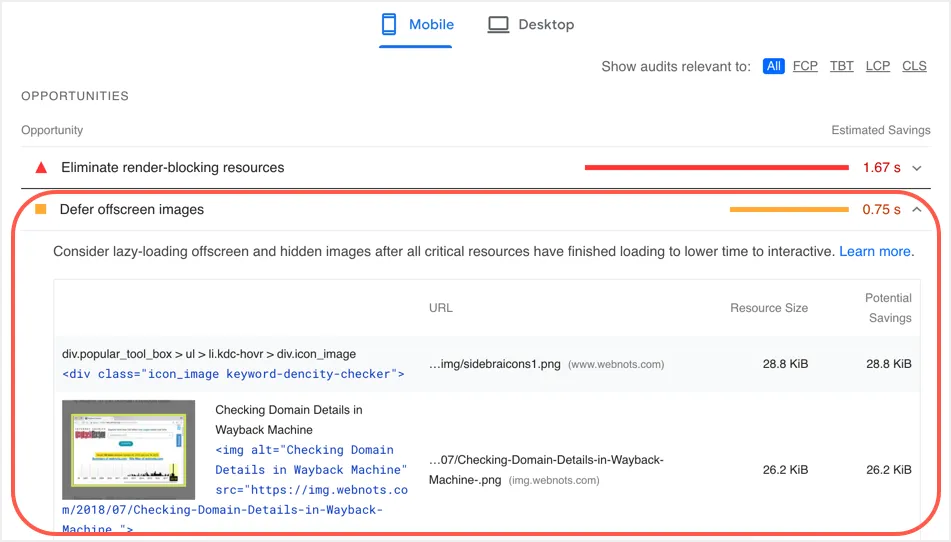This screenshot has width=951, height=542.
Task: Expand the Eliminate render-blocking resources row
Action: (x=173, y=168)
